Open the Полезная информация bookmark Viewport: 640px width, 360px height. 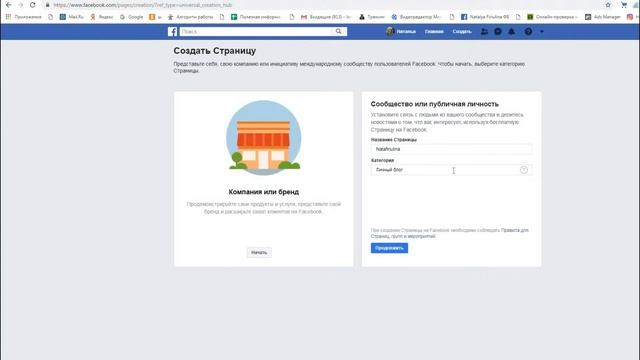point(256,17)
